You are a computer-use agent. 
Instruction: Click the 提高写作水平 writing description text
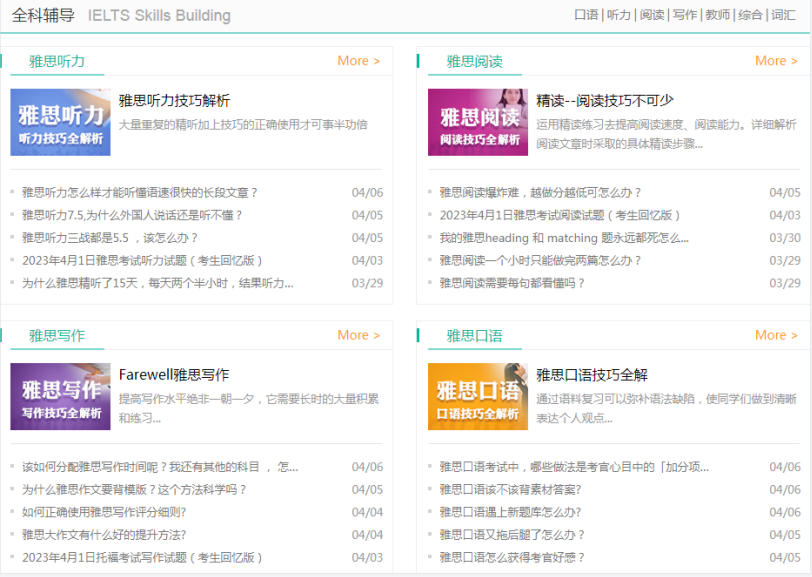click(249, 409)
